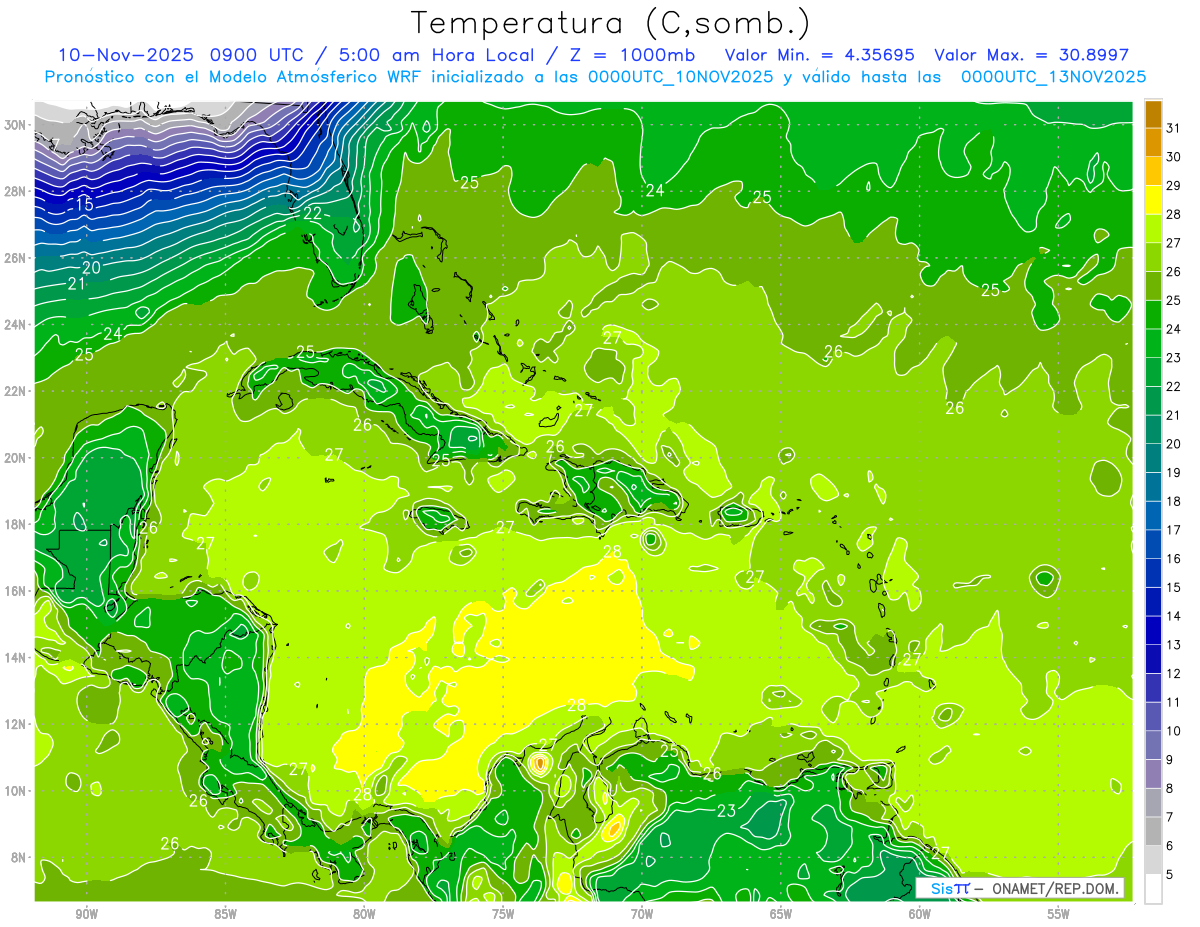Click the '0000UTC_10NOV2025' initialization time
This screenshot has width=1200, height=927.
click(680, 77)
